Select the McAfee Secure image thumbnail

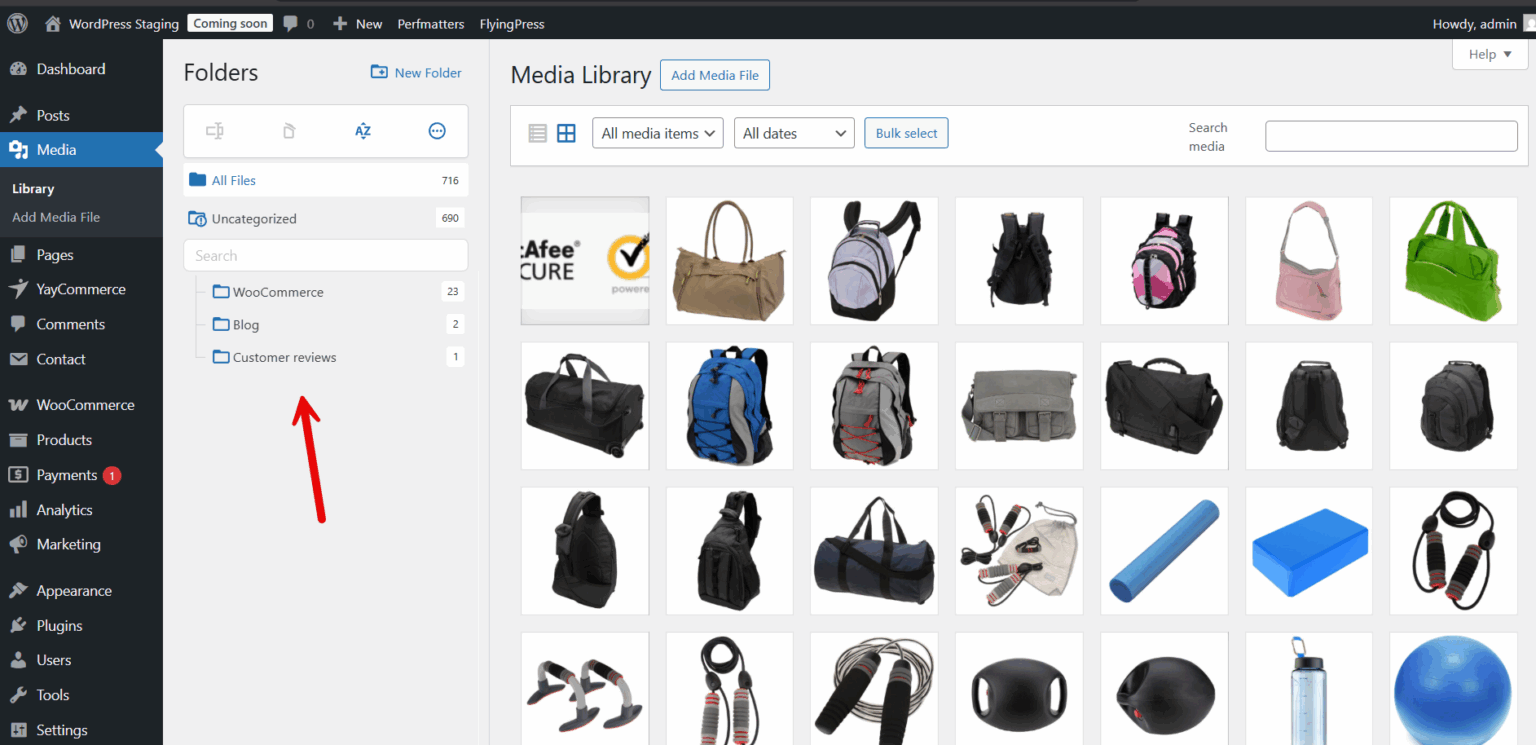tap(585, 261)
